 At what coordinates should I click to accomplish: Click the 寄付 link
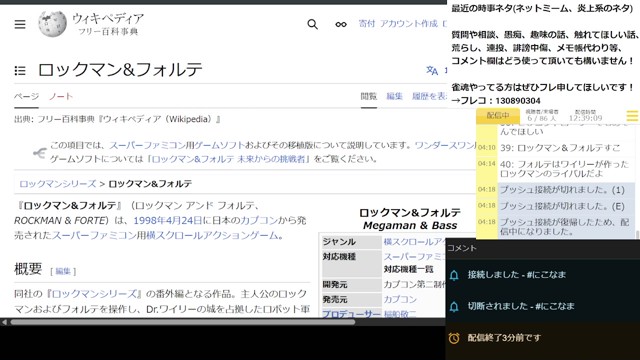click(x=367, y=24)
